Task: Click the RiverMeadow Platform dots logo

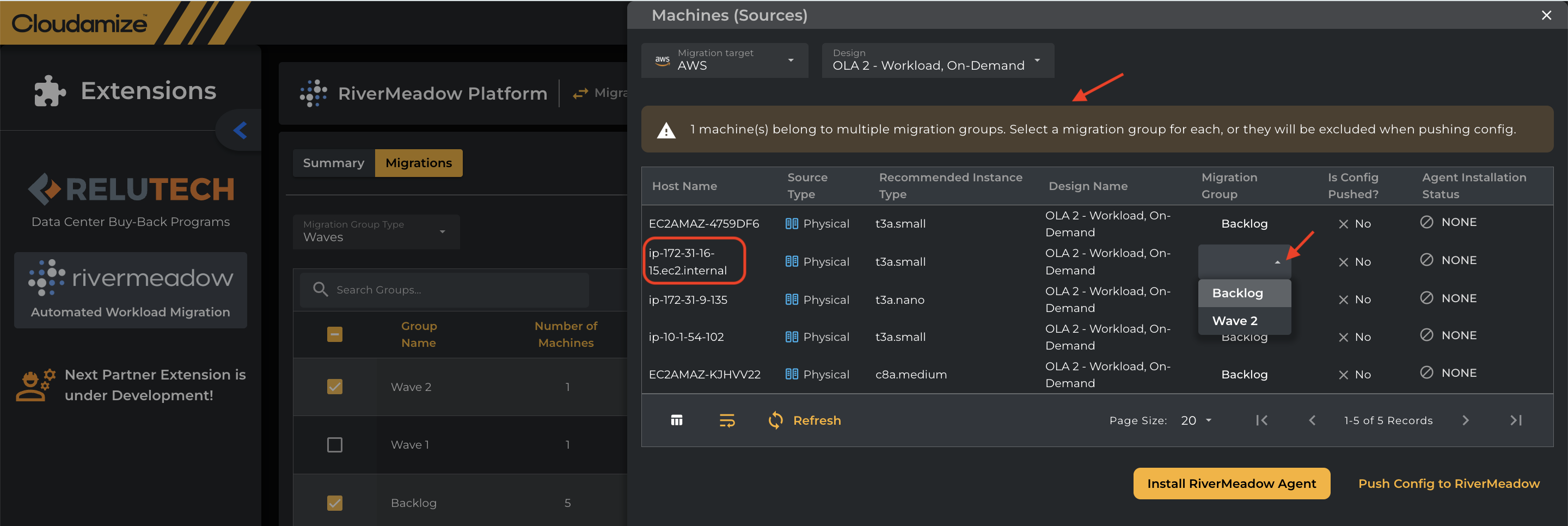Action: pos(314,93)
